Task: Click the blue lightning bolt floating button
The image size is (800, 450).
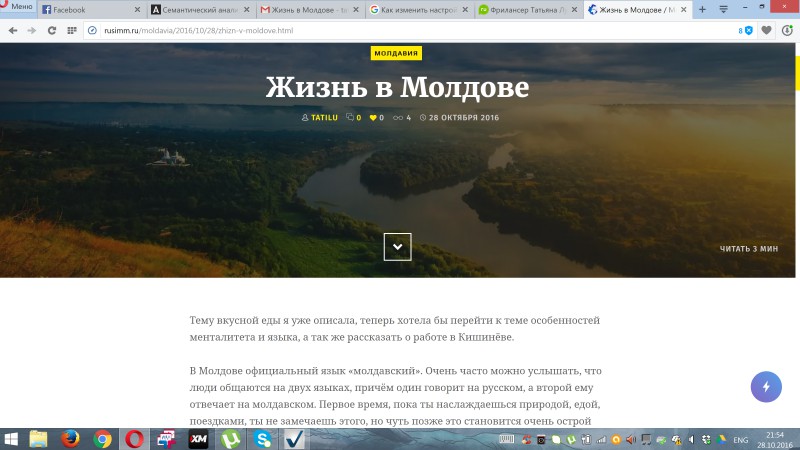Action: click(x=766, y=387)
